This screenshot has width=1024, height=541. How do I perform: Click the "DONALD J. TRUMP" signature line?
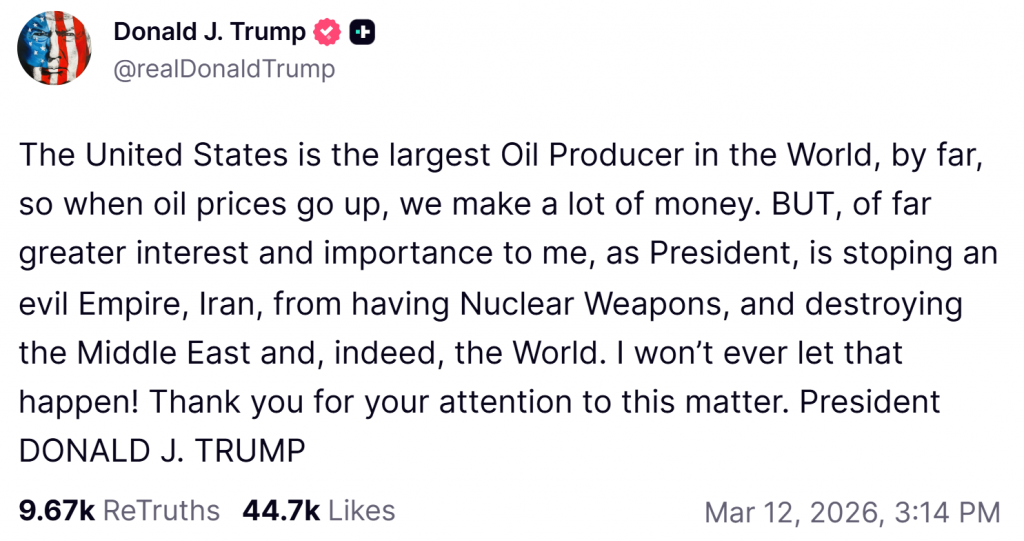162,451
